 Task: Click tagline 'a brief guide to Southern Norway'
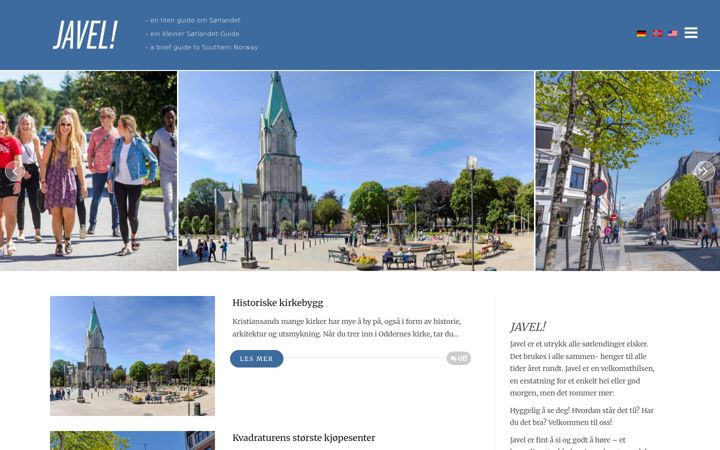pos(201,47)
